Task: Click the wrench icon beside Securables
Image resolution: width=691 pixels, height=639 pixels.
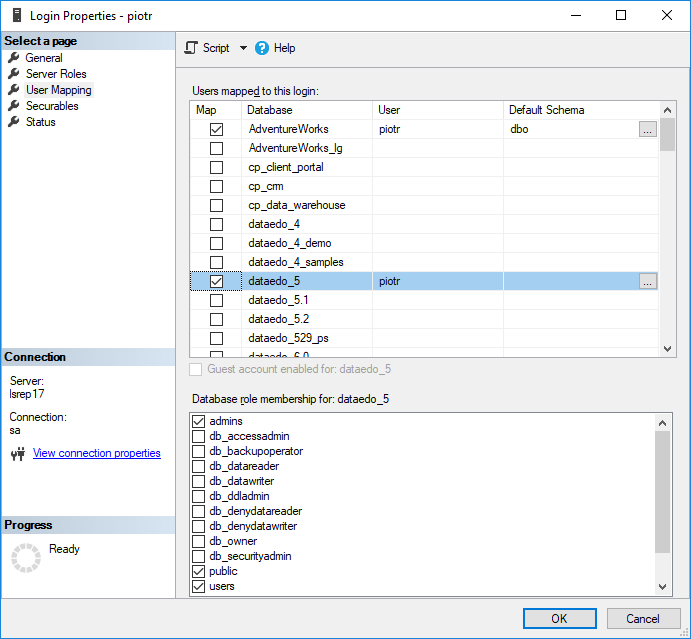Action: pos(14,106)
